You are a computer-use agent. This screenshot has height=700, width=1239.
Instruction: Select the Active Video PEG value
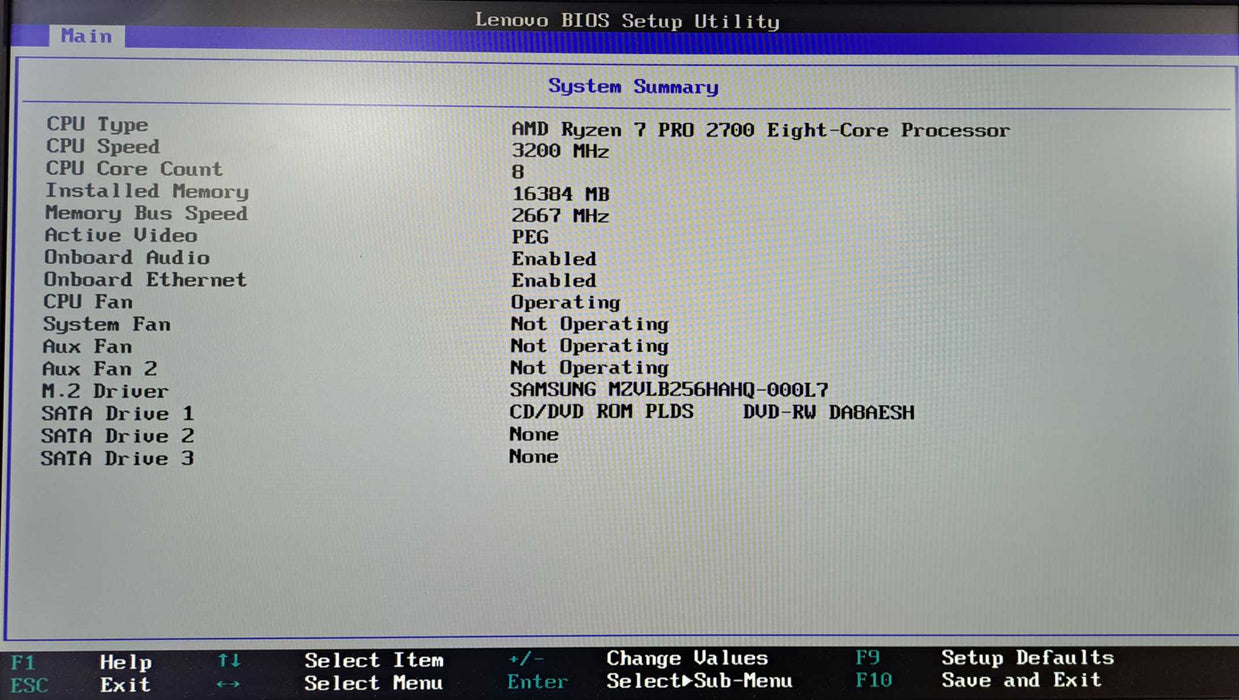[x=530, y=237]
